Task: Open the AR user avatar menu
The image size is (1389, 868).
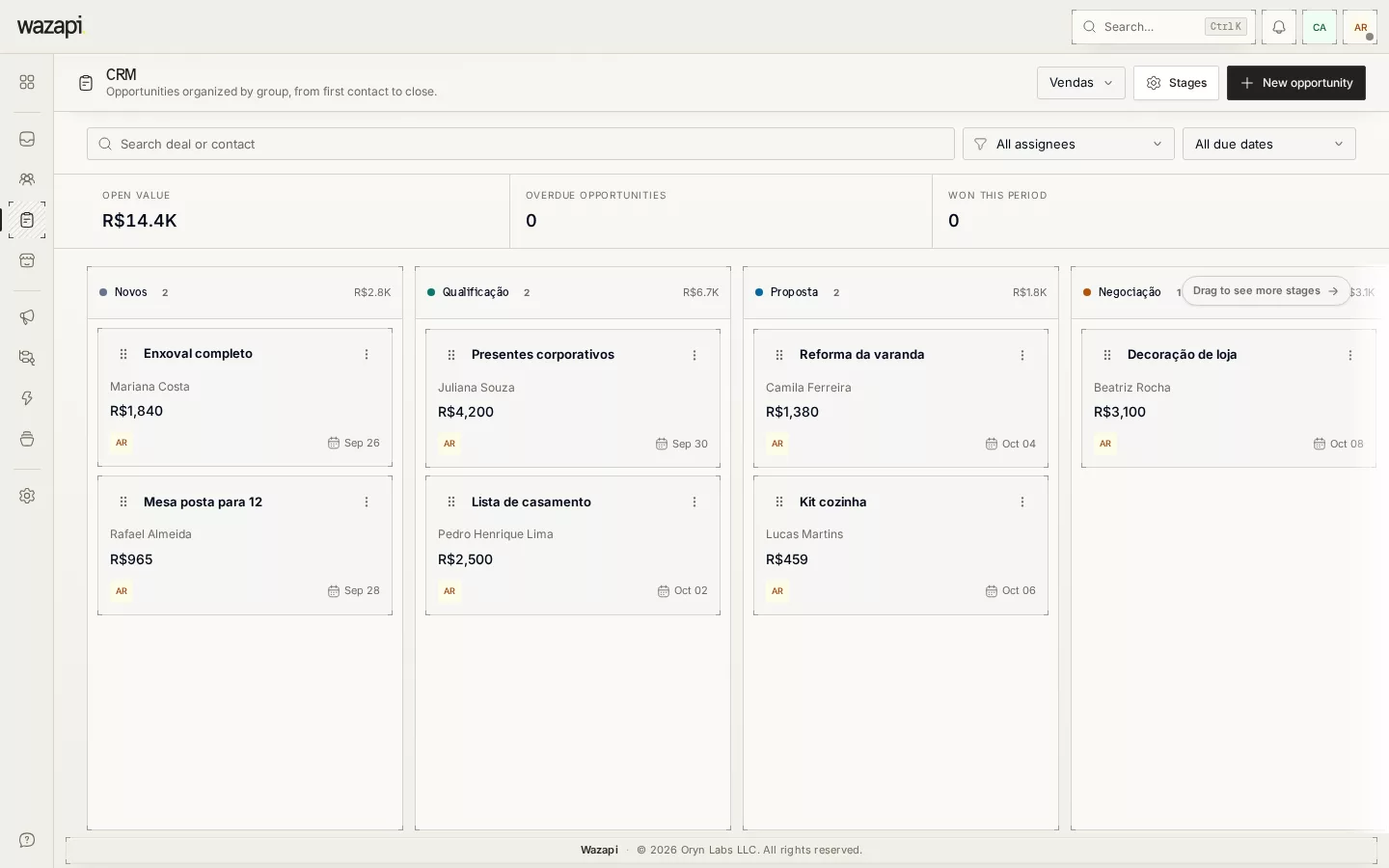Action: click(x=1360, y=27)
